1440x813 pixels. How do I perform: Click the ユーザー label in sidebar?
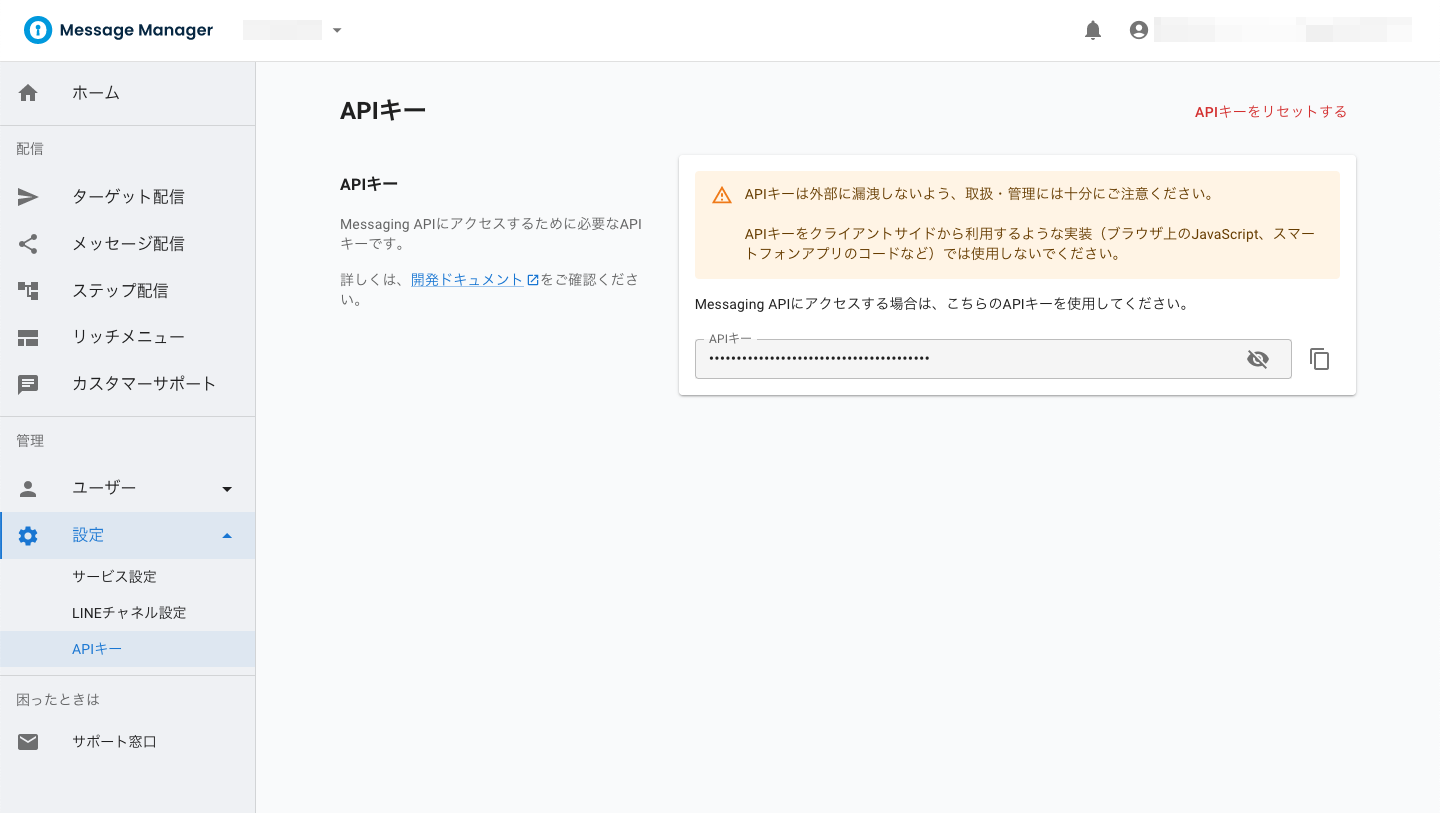pyautogui.click(x=104, y=488)
